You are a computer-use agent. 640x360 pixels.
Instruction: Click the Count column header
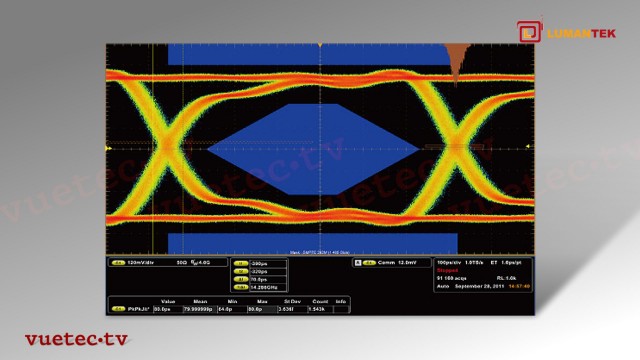[x=320, y=302]
